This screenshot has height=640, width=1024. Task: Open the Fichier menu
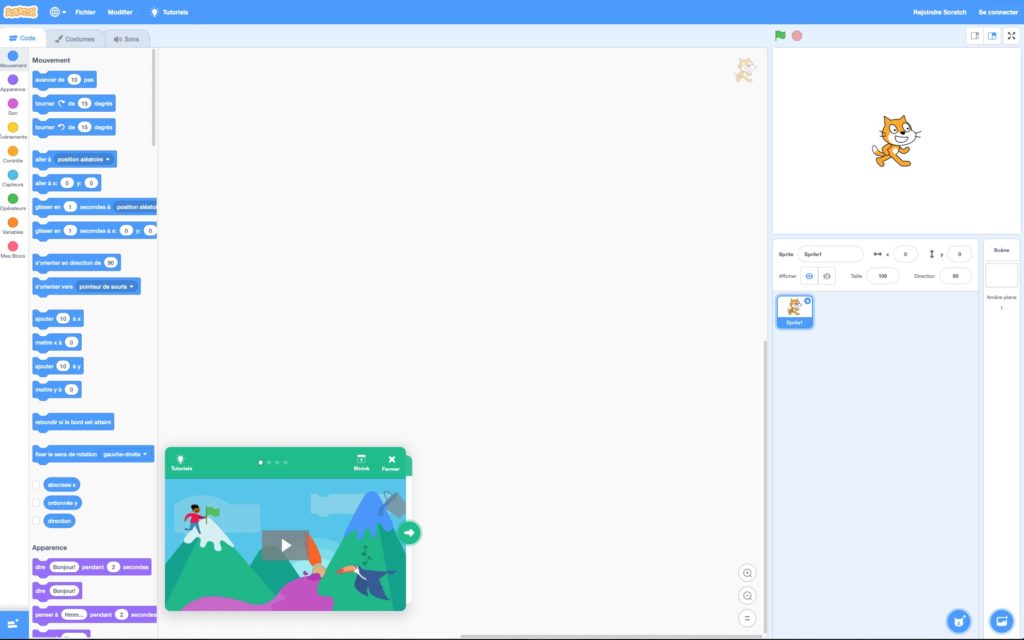(85, 12)
